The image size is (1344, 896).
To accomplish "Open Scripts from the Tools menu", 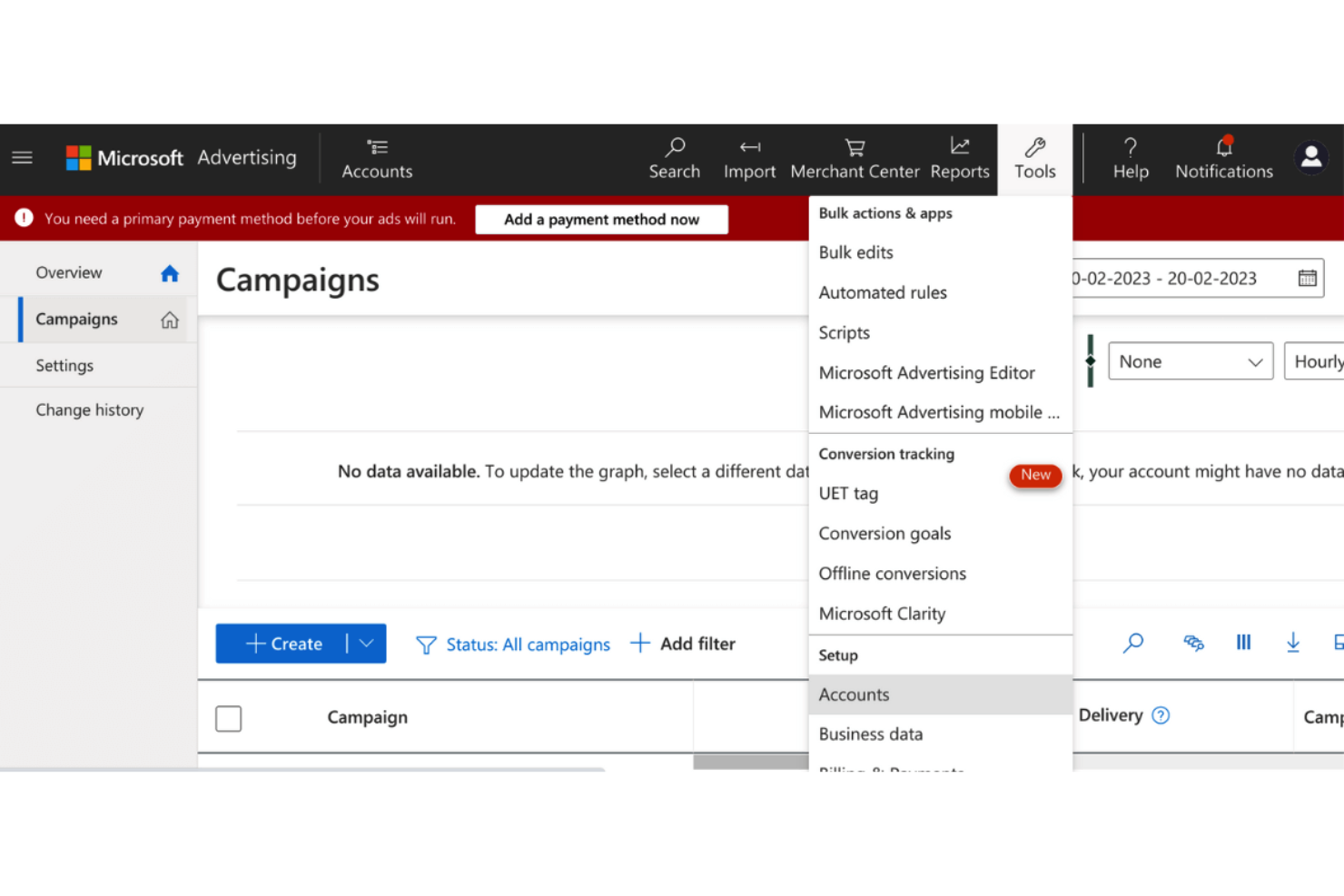I will [x=940, y=332].
